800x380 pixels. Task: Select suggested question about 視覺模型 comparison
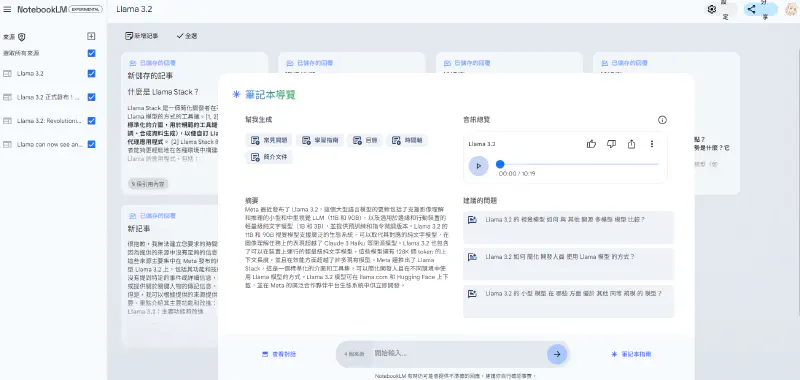568,227
